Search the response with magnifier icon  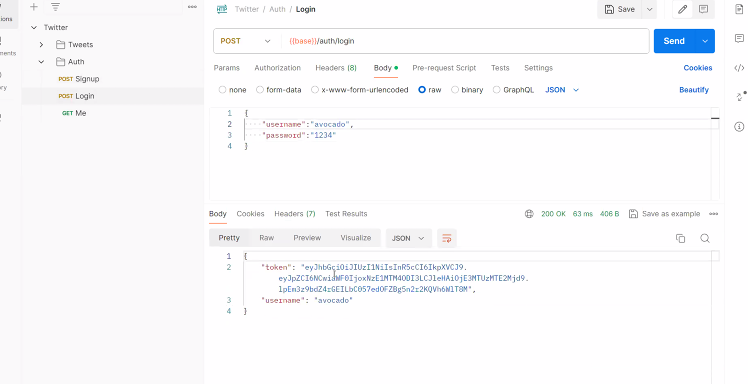(705, 238)
